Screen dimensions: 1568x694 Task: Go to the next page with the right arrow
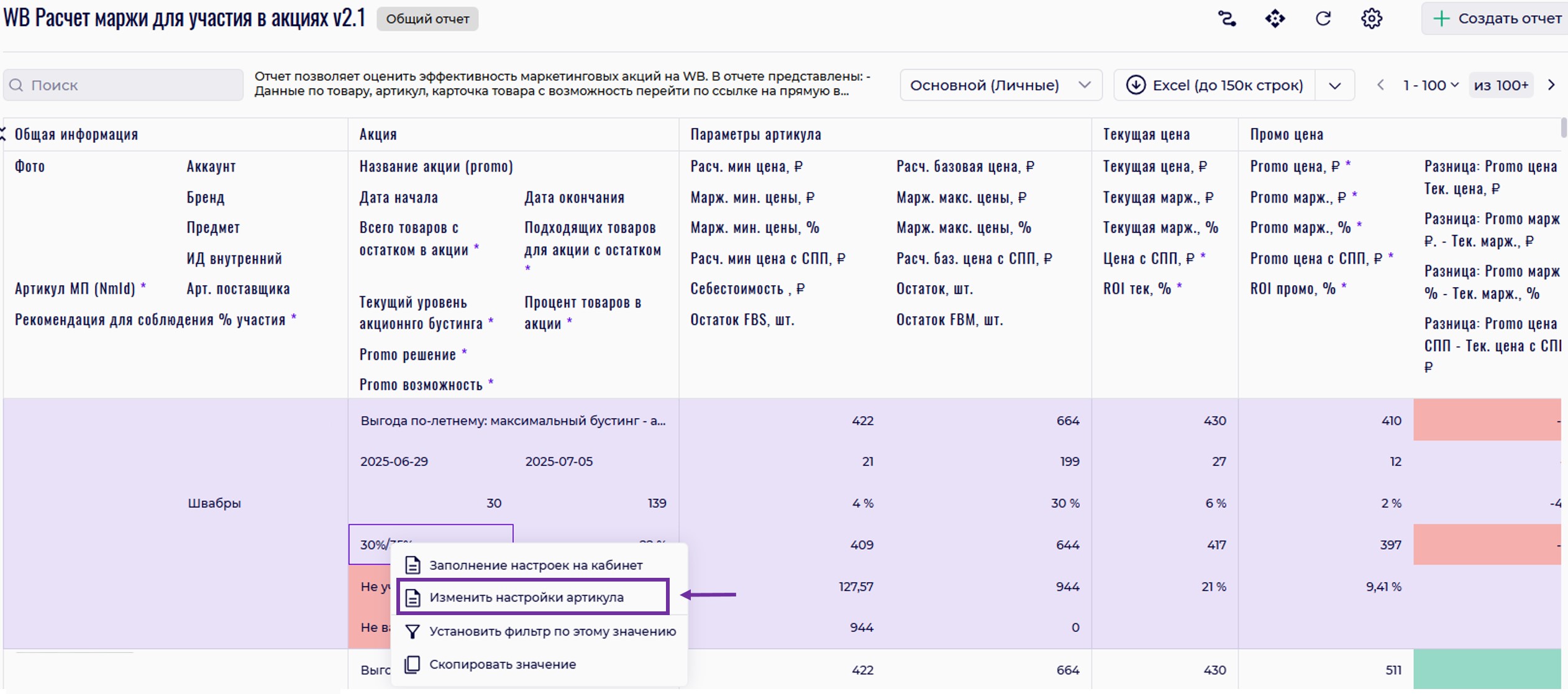(x=1551, y=85)
